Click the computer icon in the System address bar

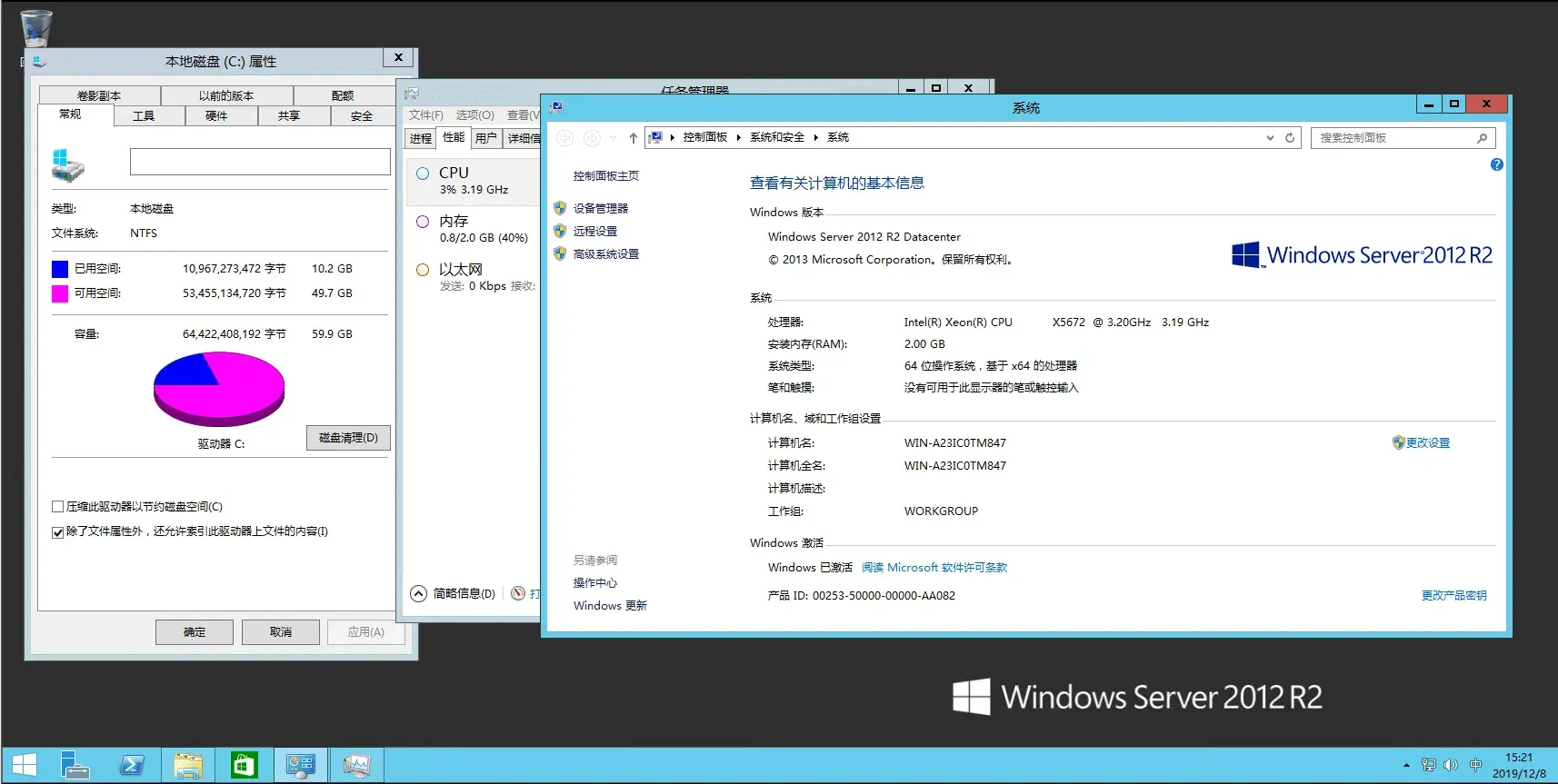pyautogui.click(x=655, y=137)
